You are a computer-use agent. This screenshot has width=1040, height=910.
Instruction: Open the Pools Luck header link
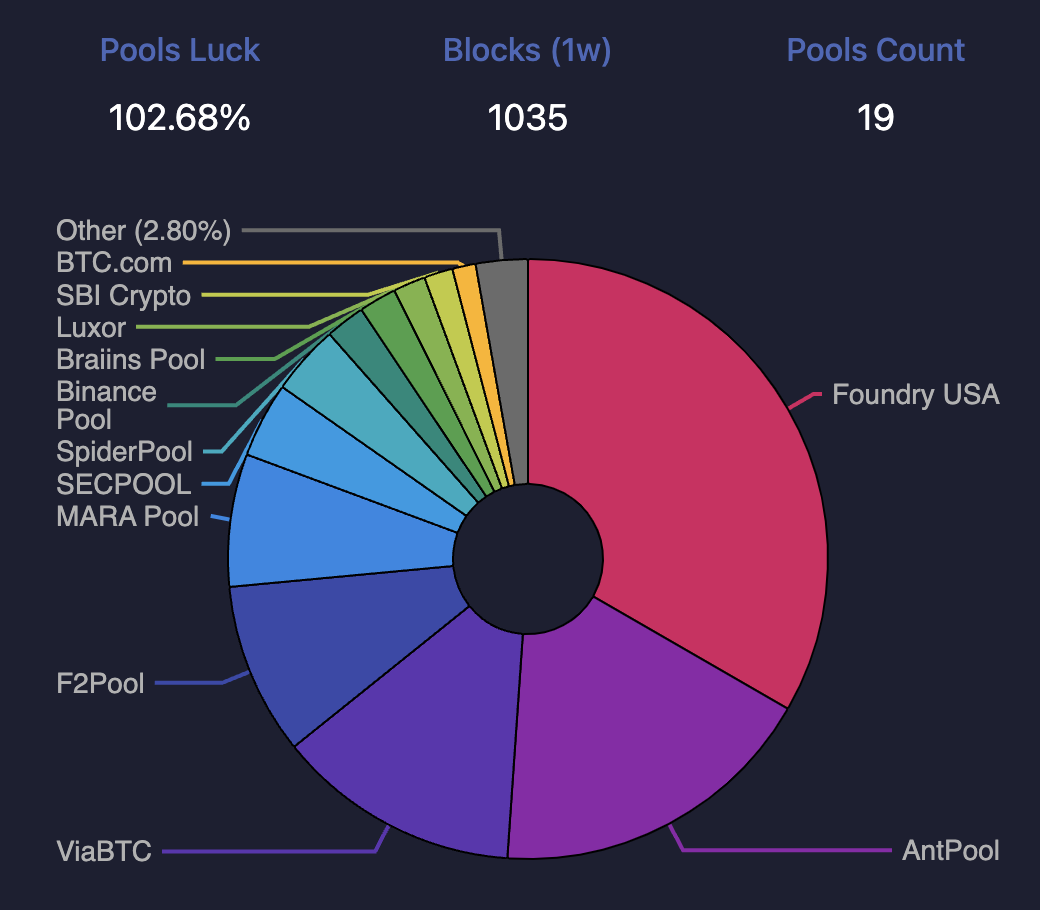[x=180, y=50]
